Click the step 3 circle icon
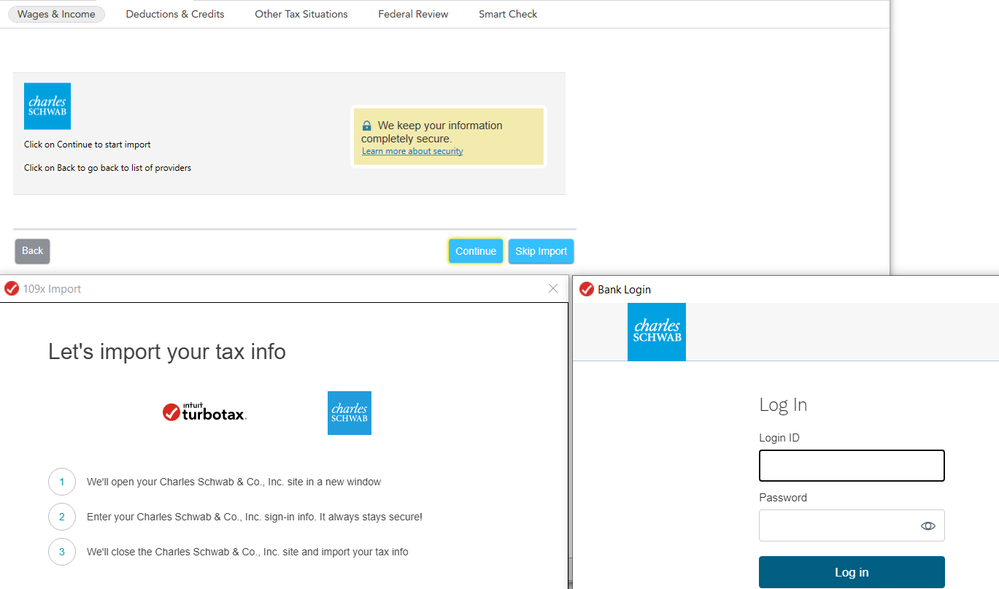This screenshot has height=589, width=999. pos(62,552)
